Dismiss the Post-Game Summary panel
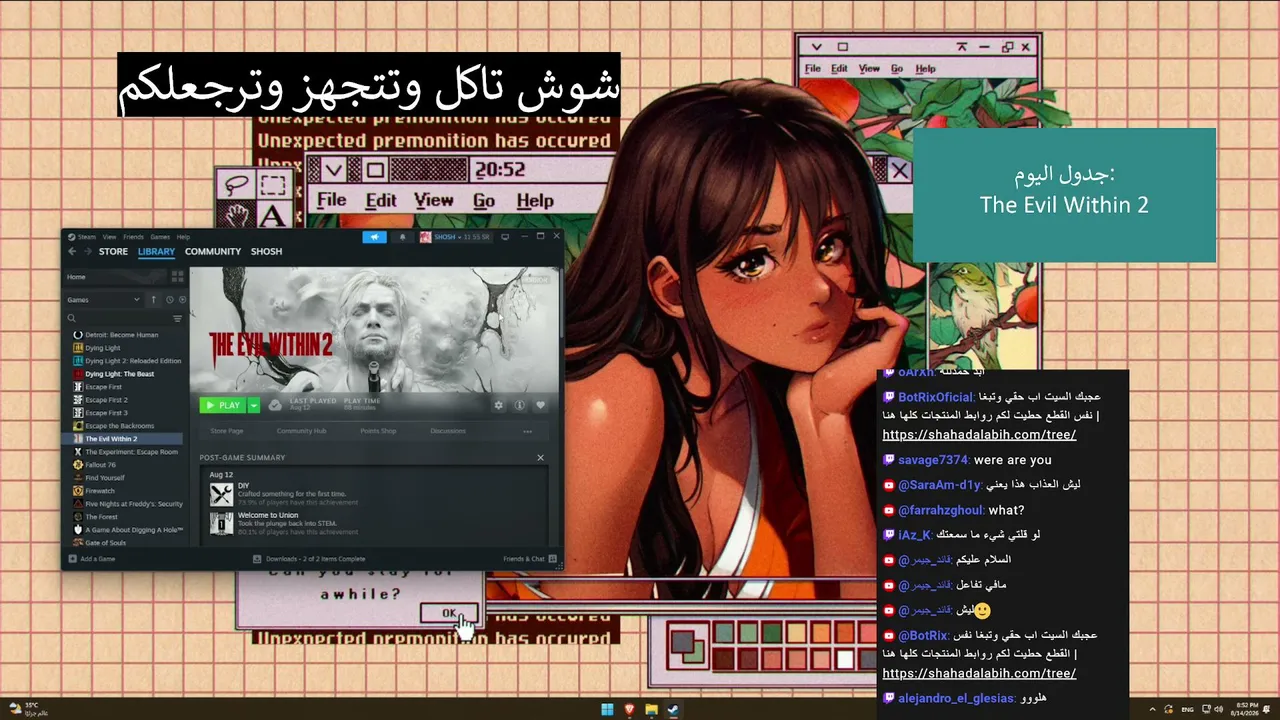This screenshot has height=720, width=1280. pos(540,457)
